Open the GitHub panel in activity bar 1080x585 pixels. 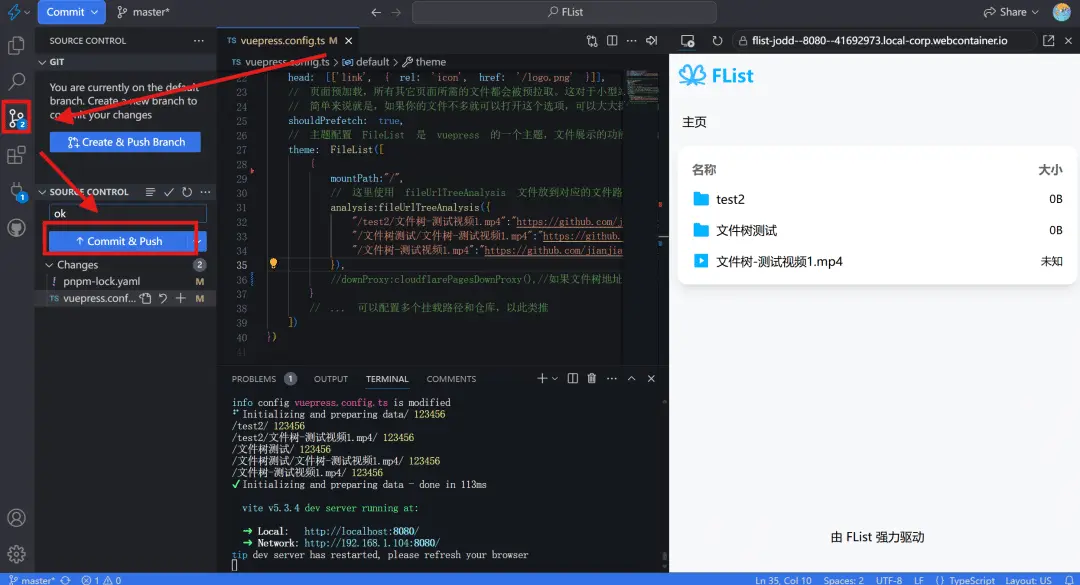click(x=16, y=228)
